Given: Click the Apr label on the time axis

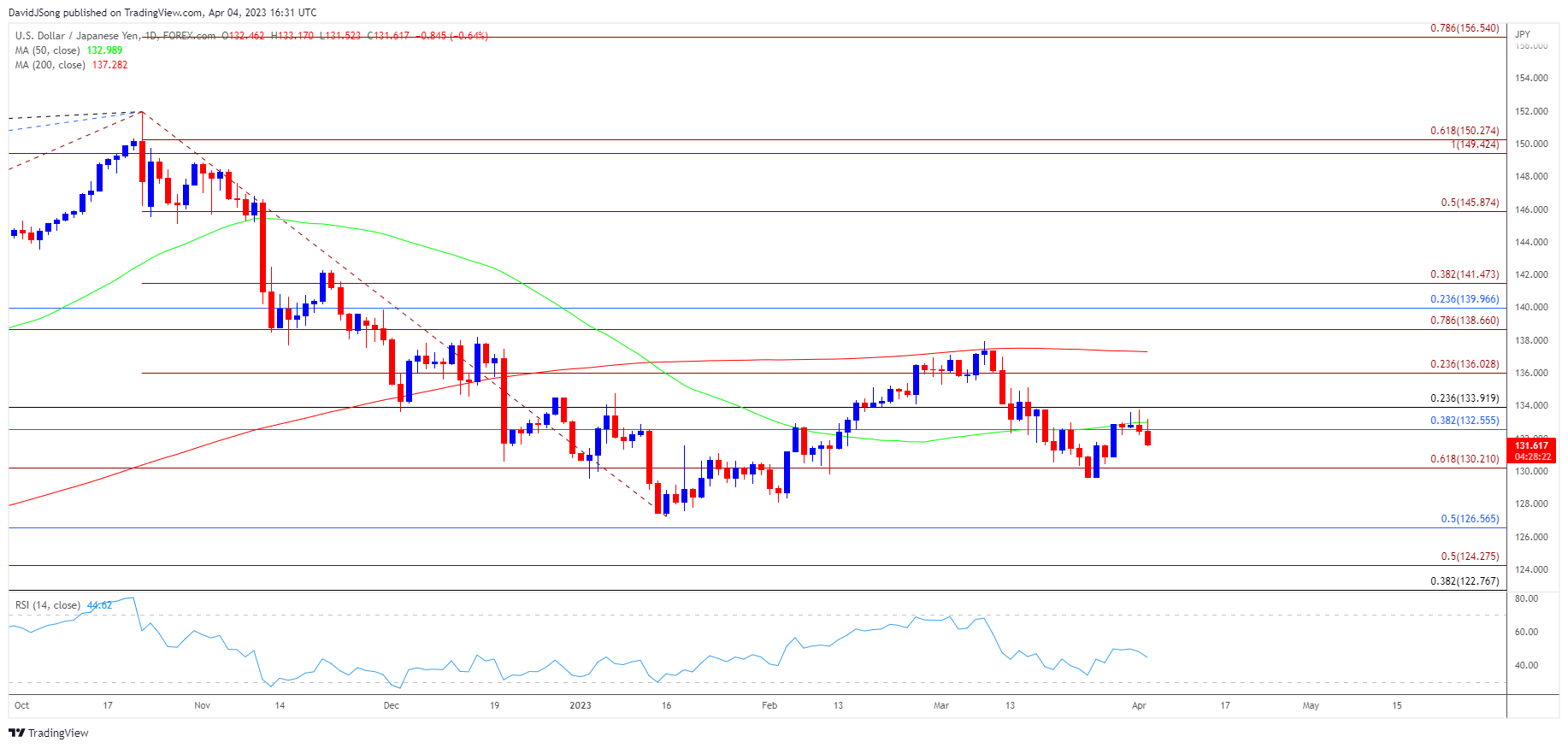Looking at the screenshot, I should 1139,705.
